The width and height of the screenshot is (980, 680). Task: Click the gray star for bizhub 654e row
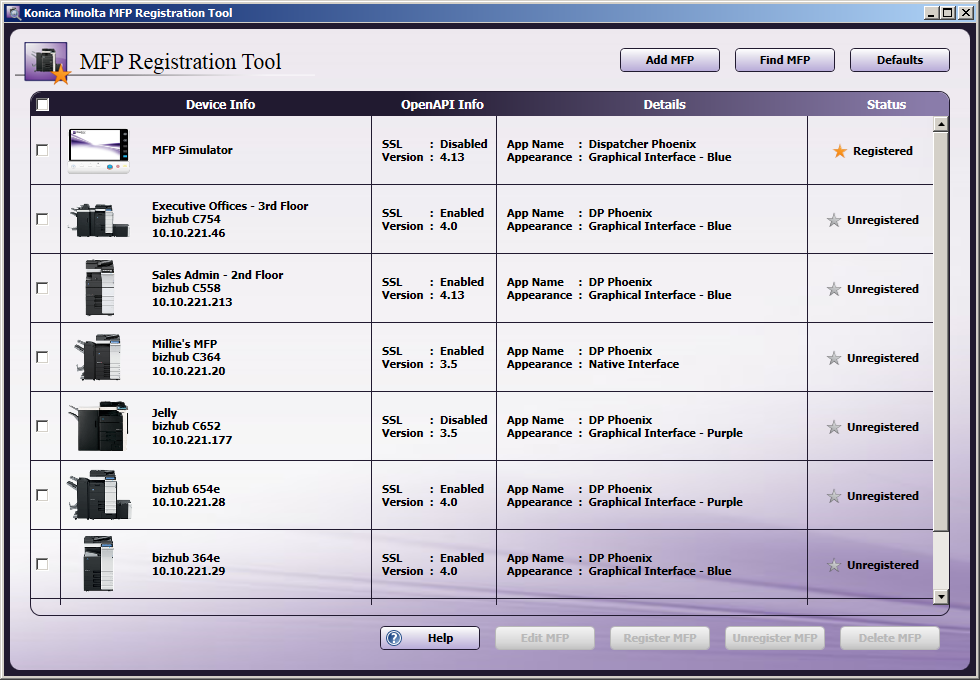pyautogui.click(x=834, y=496)
